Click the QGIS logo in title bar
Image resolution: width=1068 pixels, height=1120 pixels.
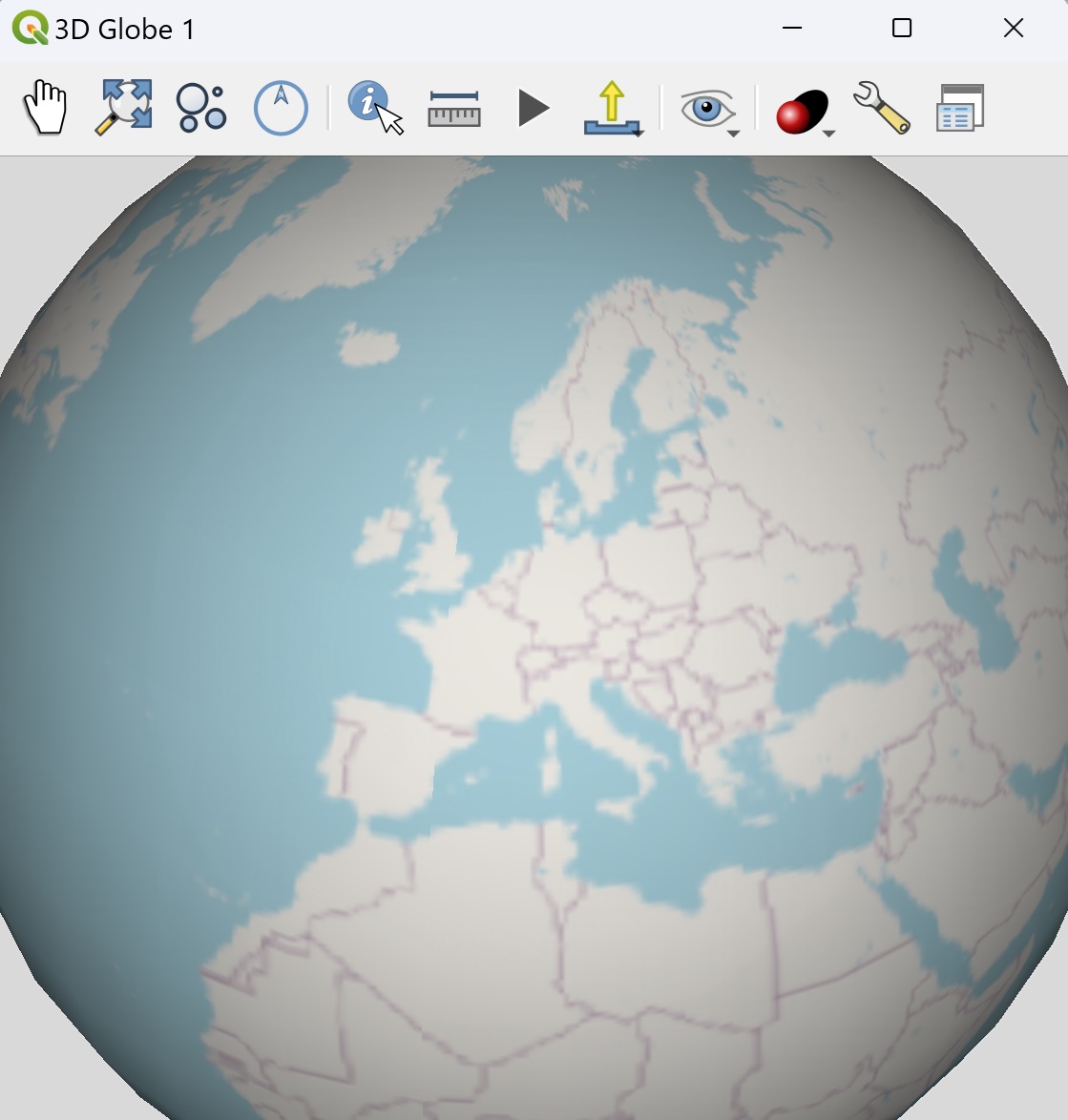click(30, 28)
